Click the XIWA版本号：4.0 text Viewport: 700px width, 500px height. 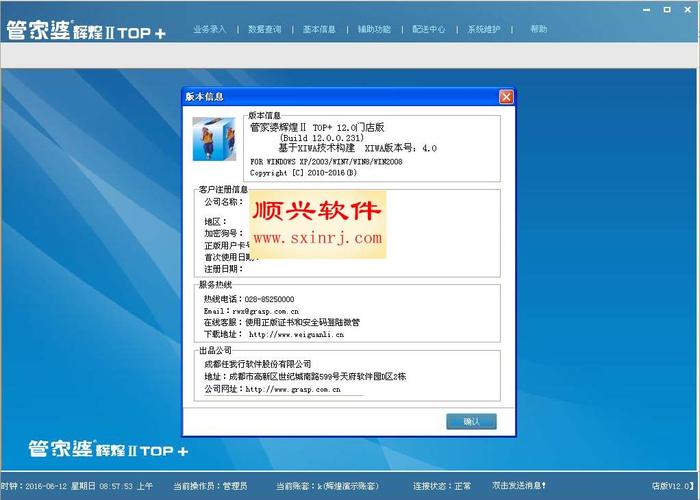point(400,149)
